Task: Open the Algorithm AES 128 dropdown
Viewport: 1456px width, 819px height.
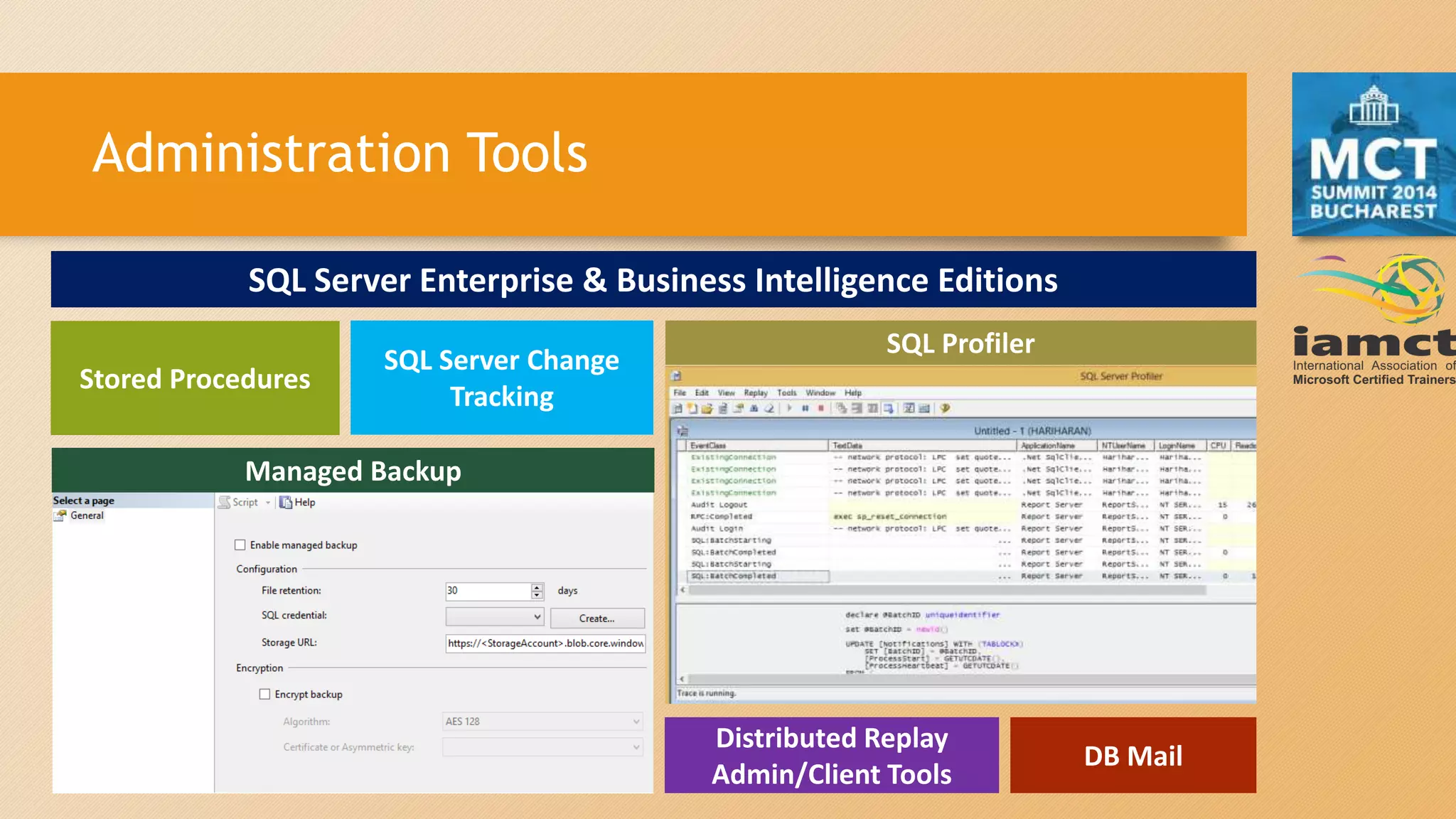Action: coord(636,722)
